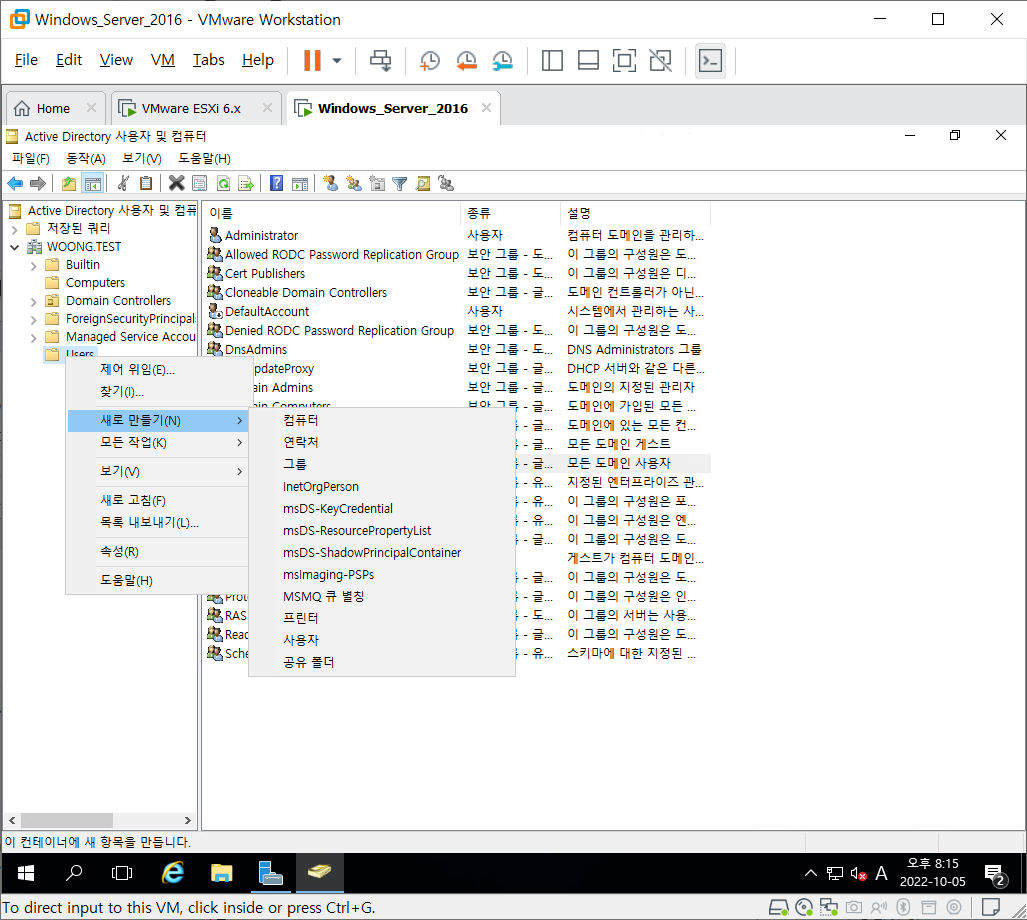Switch to the Home tab
Screen dimensions: 1027x920
53,108
